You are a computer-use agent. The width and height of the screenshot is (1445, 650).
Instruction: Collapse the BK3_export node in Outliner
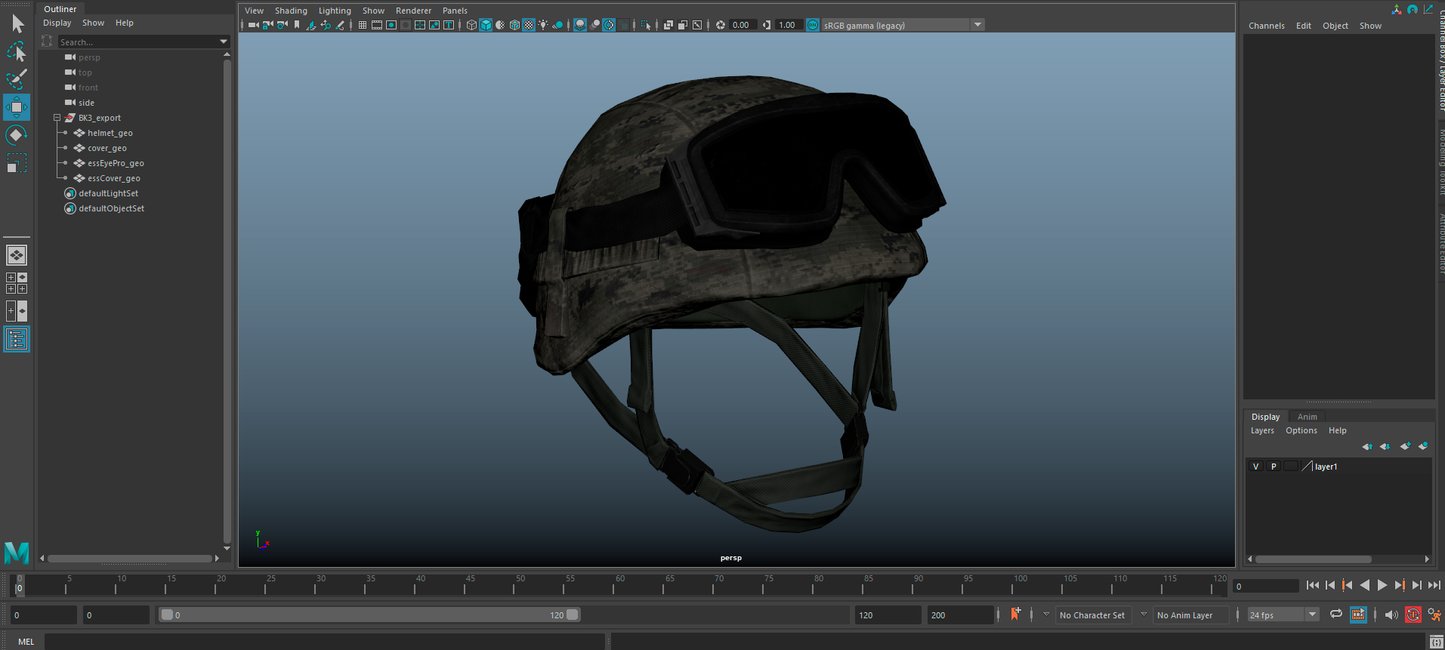point(58,117)
